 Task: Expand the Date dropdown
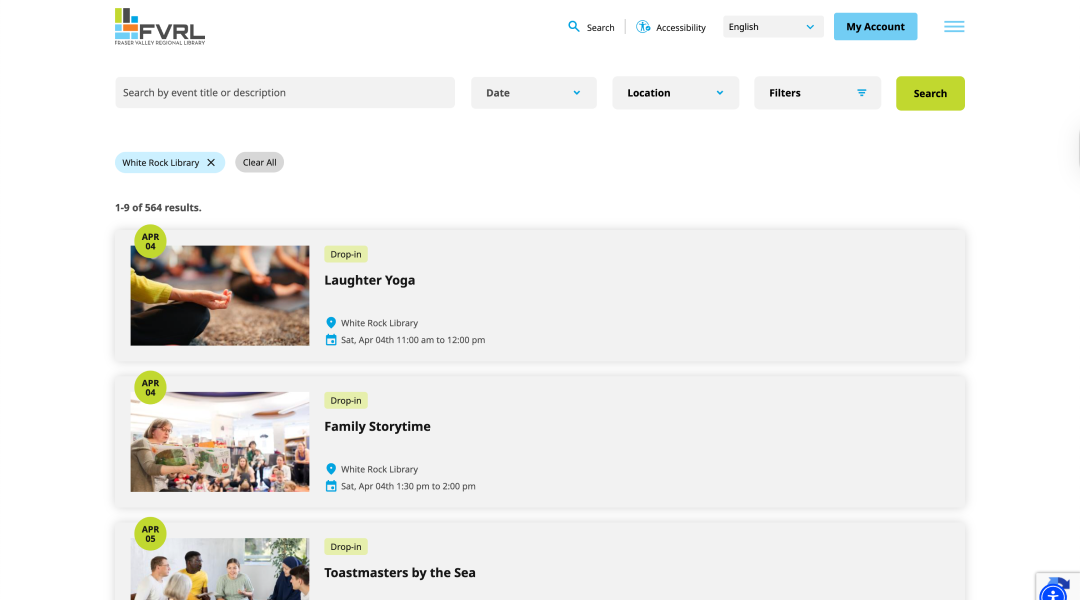534,93
